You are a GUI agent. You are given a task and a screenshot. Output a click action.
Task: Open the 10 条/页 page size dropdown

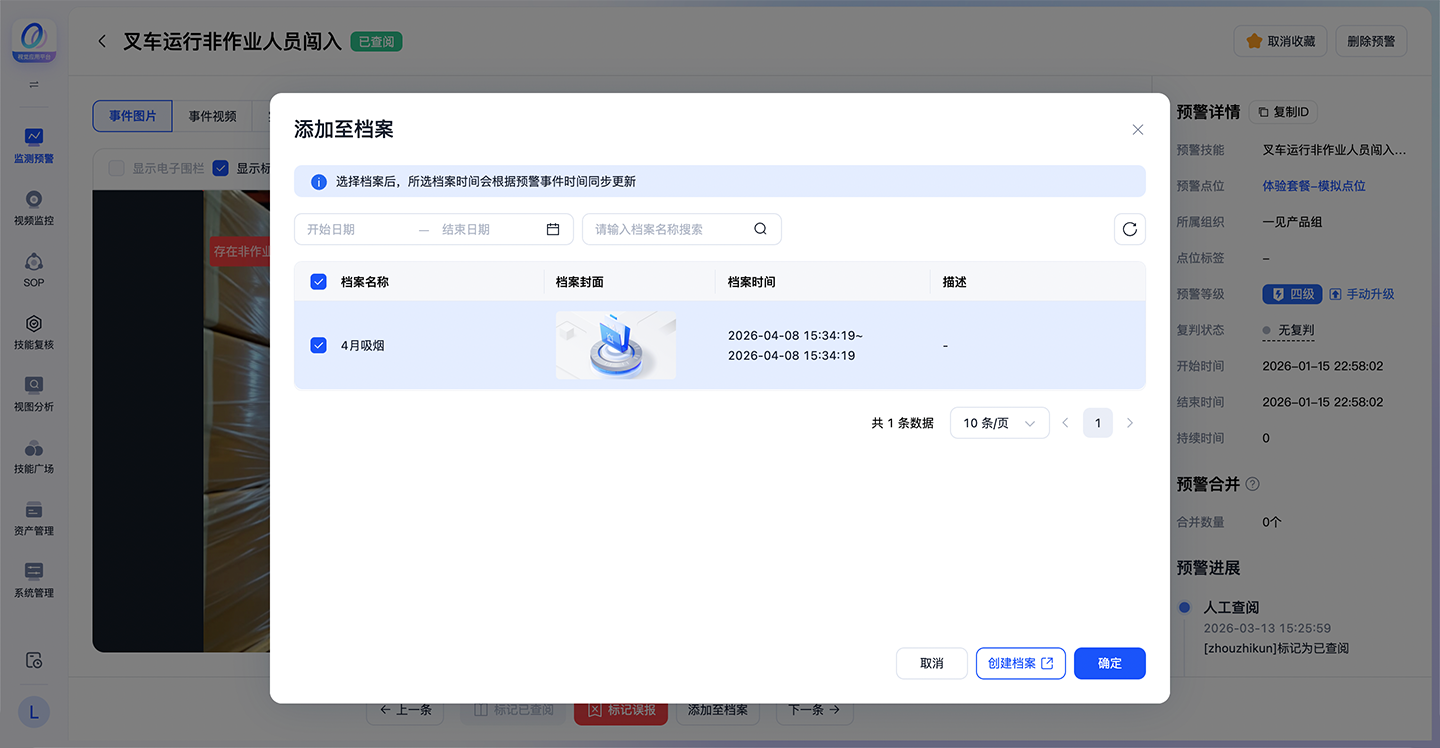[x=1000, y=423]
